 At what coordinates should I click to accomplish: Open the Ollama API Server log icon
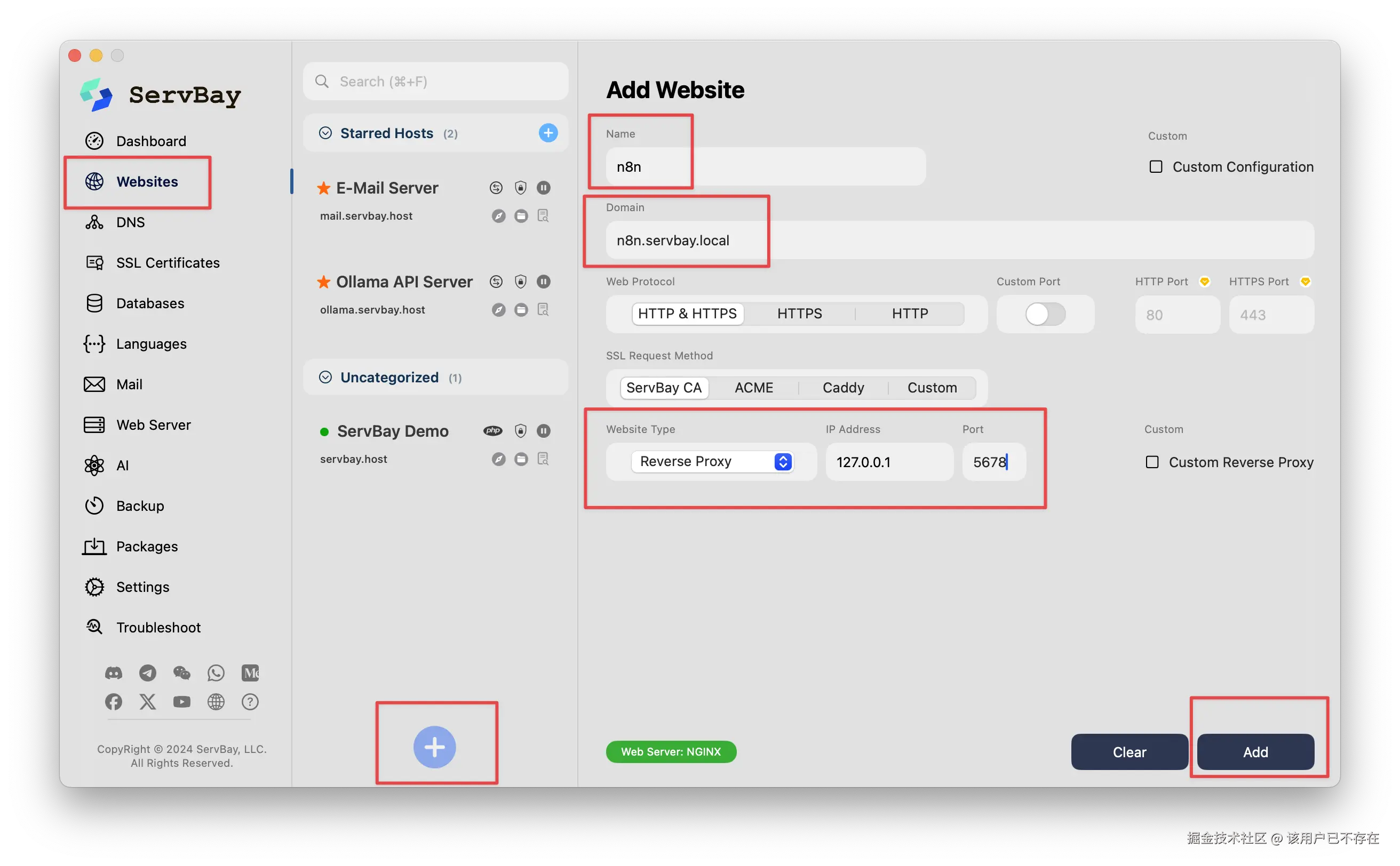click(543, 310)
